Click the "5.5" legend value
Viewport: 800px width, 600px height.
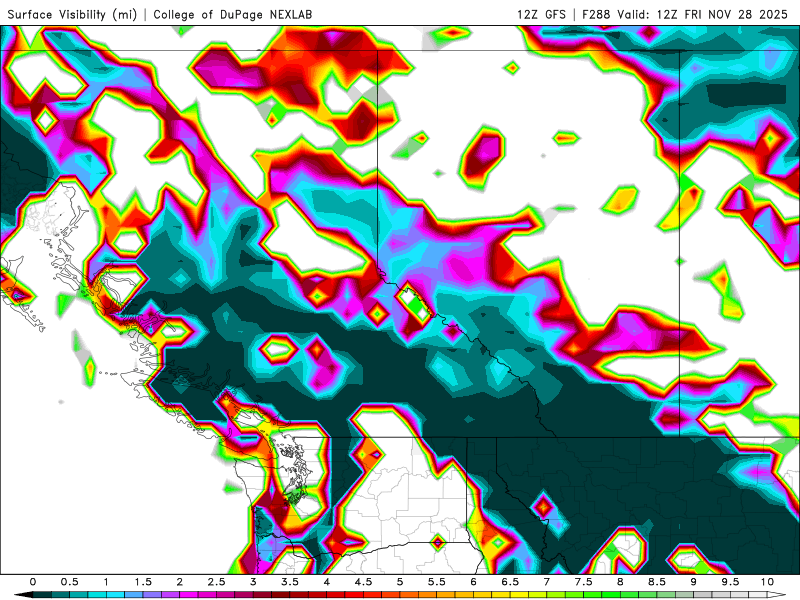pos(437,582)
